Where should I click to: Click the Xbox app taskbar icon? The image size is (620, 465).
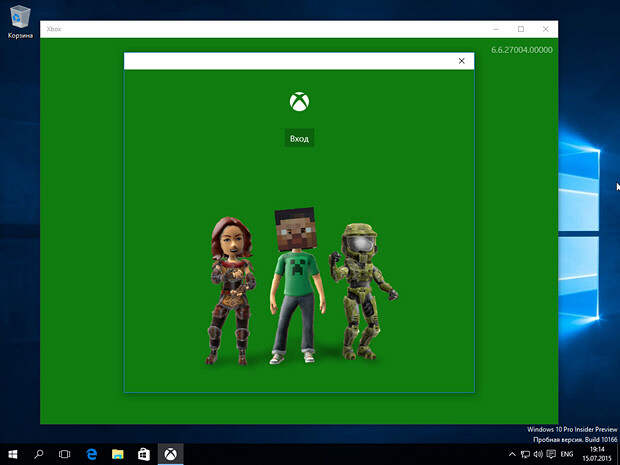click(170, 454)
